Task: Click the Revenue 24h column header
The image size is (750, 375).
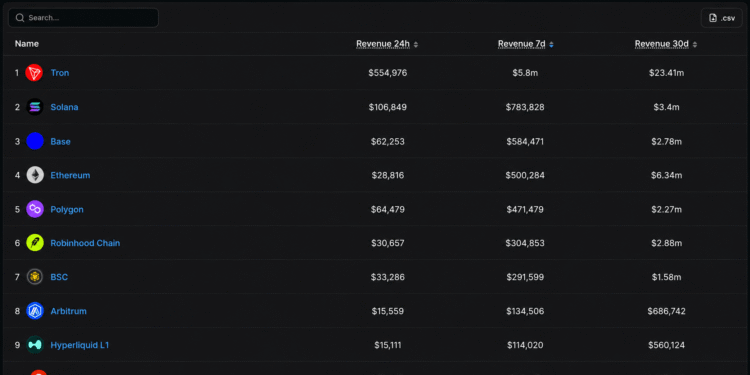Action: (383, 44)
